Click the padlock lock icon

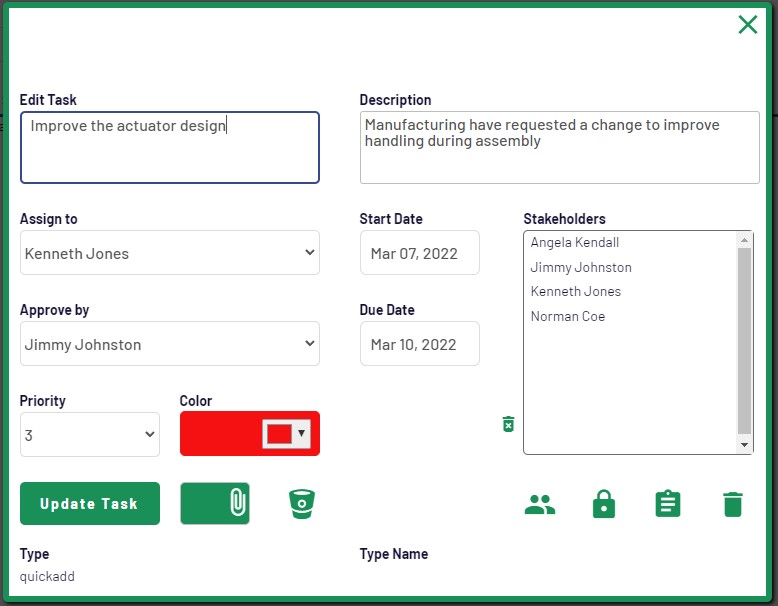point(604,504)
